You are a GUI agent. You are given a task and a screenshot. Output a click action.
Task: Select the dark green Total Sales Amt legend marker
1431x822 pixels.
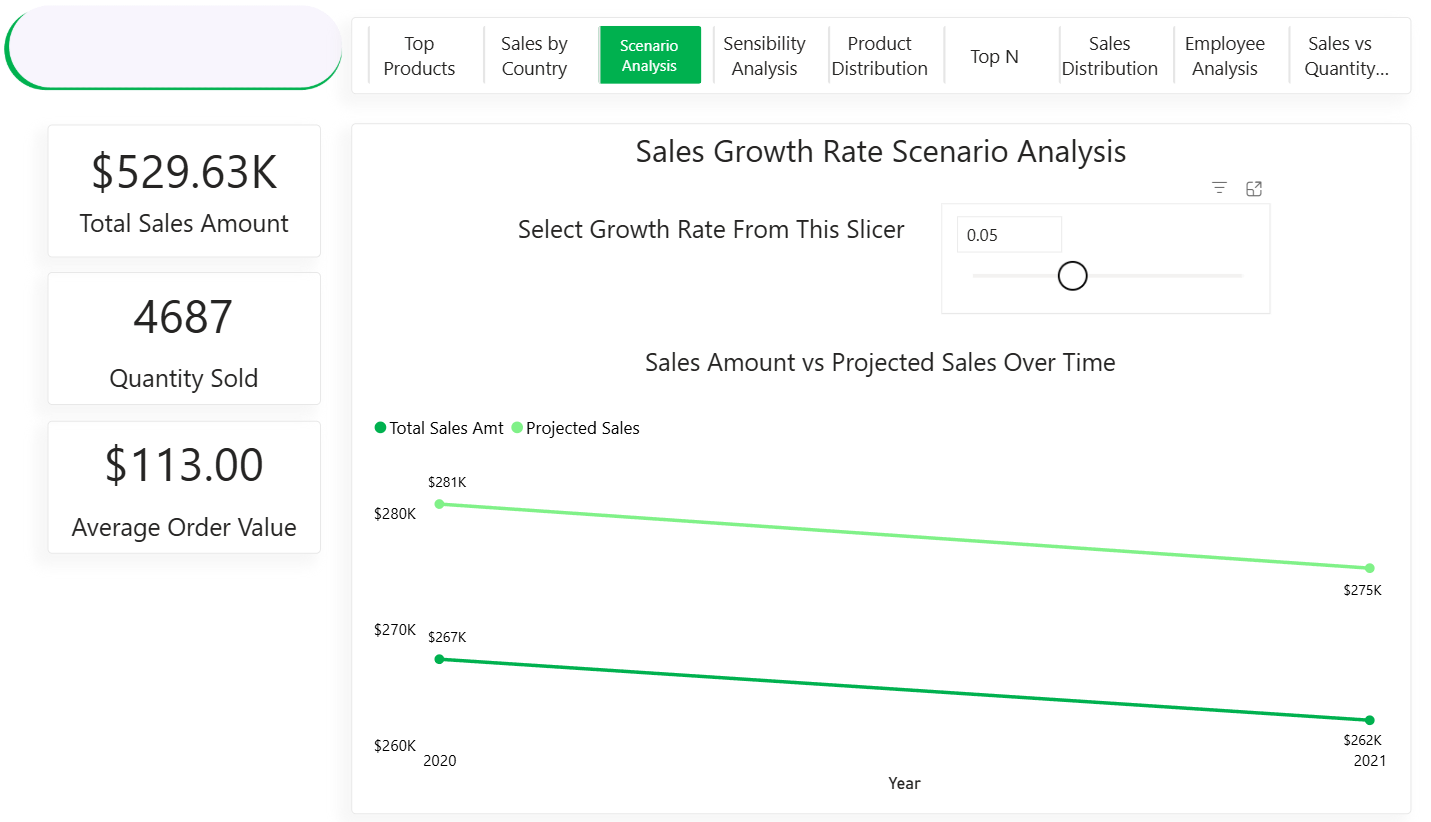coord(381,427)
